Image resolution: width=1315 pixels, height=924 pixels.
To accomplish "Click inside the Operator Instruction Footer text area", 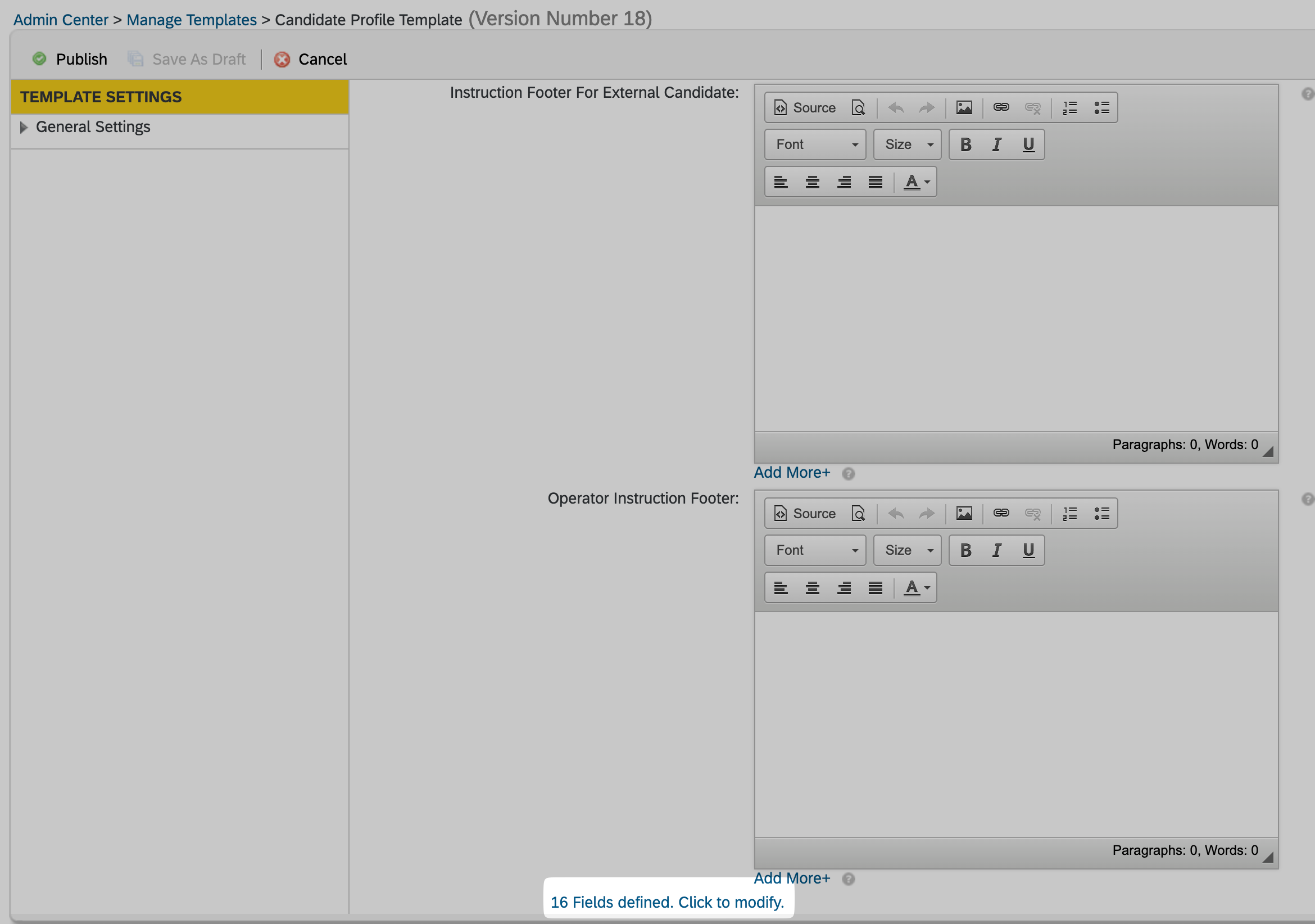I will 1015,724.
